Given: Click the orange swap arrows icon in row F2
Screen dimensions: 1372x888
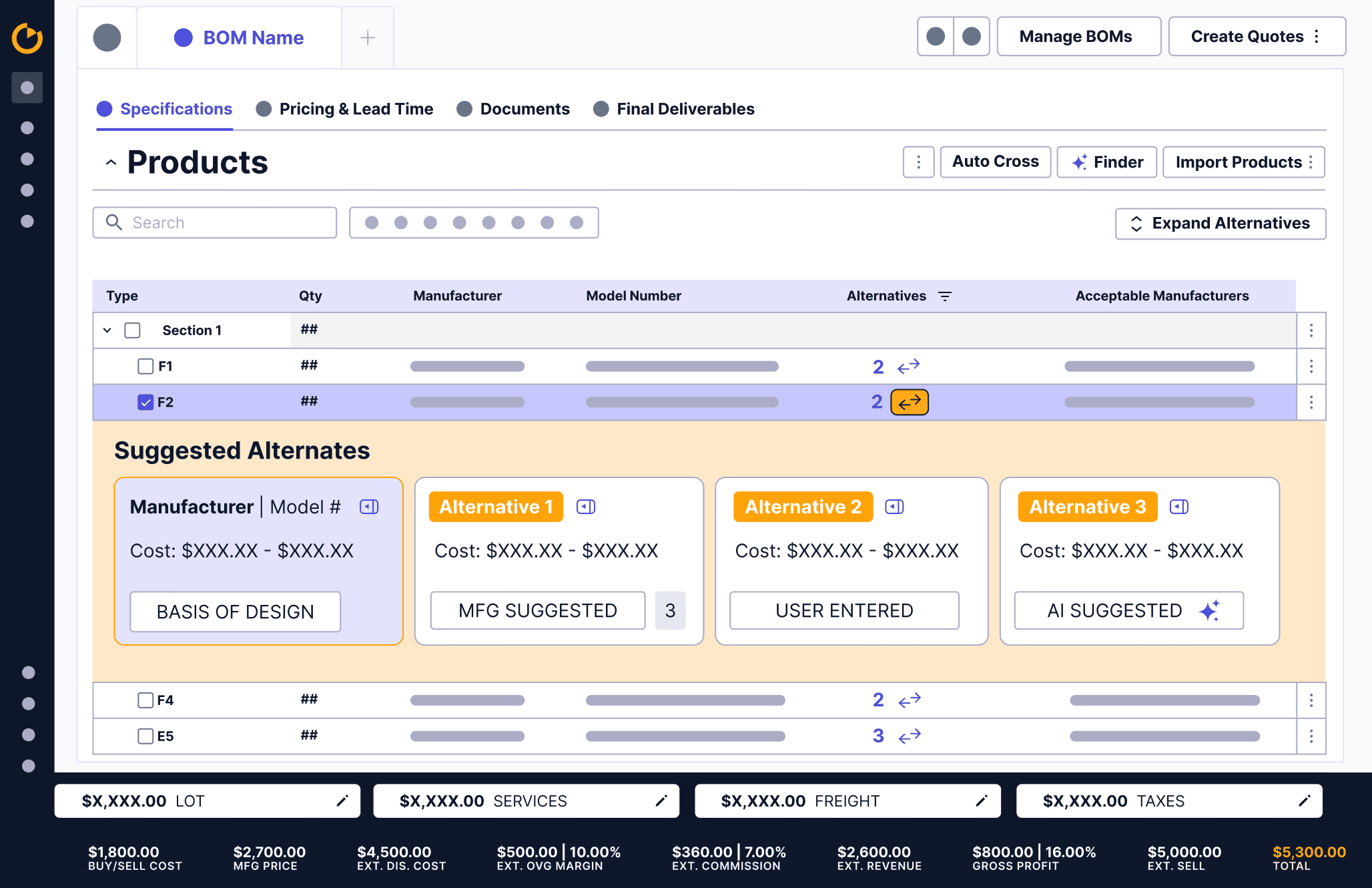Looking at the screenshot, I should (909, 402).
